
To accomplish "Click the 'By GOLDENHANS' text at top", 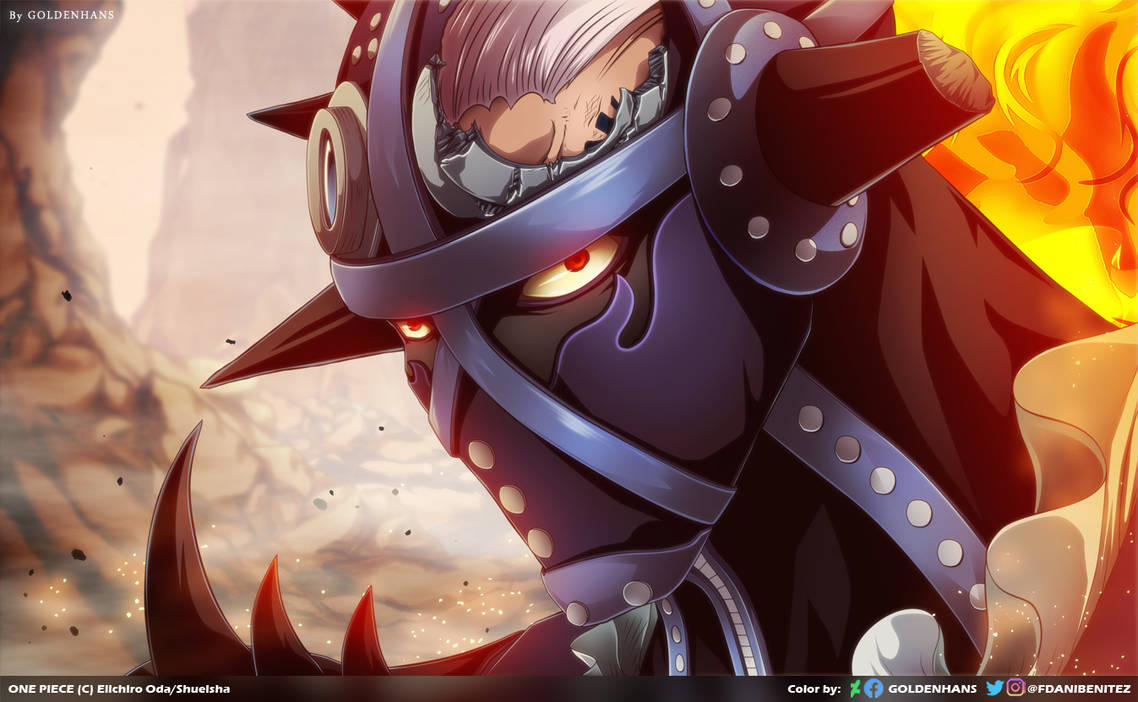I will [62, 15].
